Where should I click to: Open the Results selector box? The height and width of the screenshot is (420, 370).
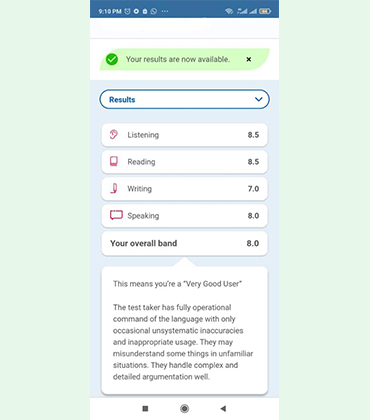coord(184,99)
